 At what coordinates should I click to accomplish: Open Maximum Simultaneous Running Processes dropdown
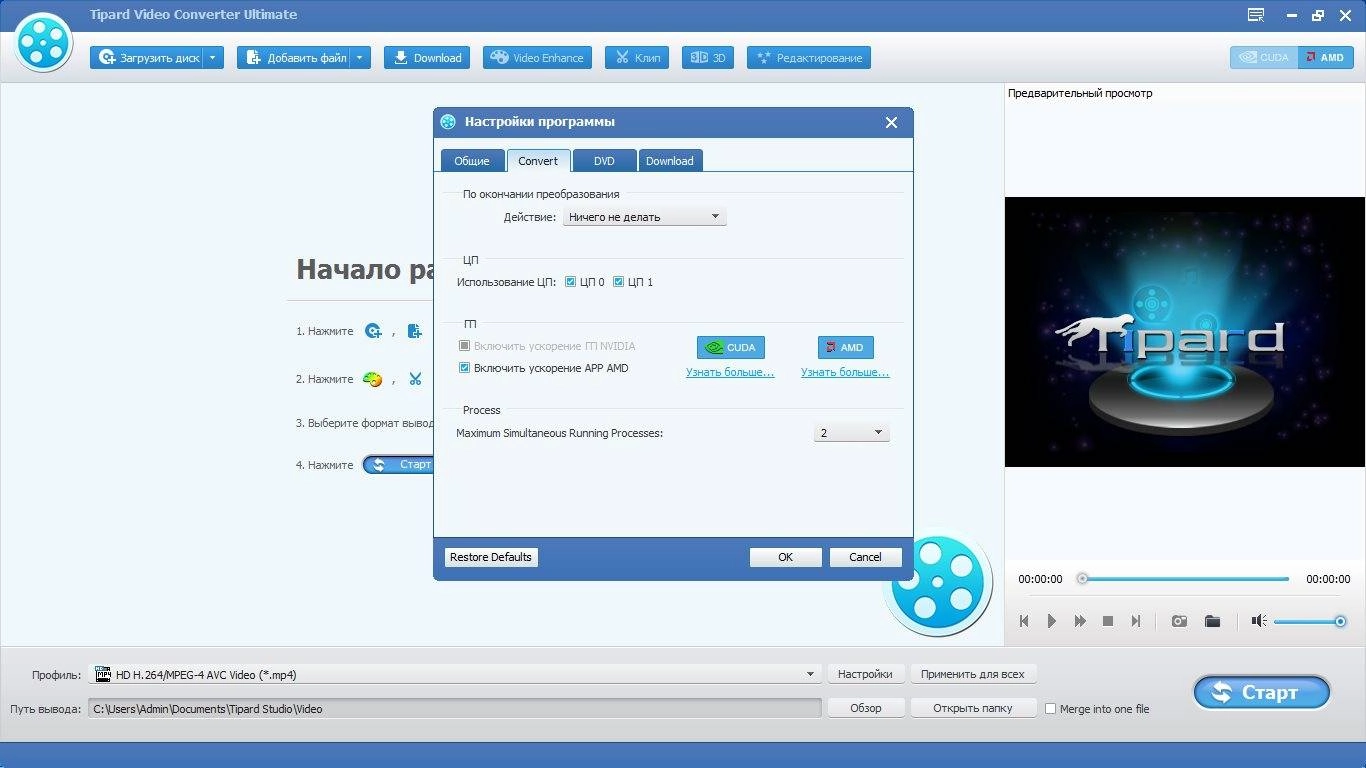tap(851, 433)
